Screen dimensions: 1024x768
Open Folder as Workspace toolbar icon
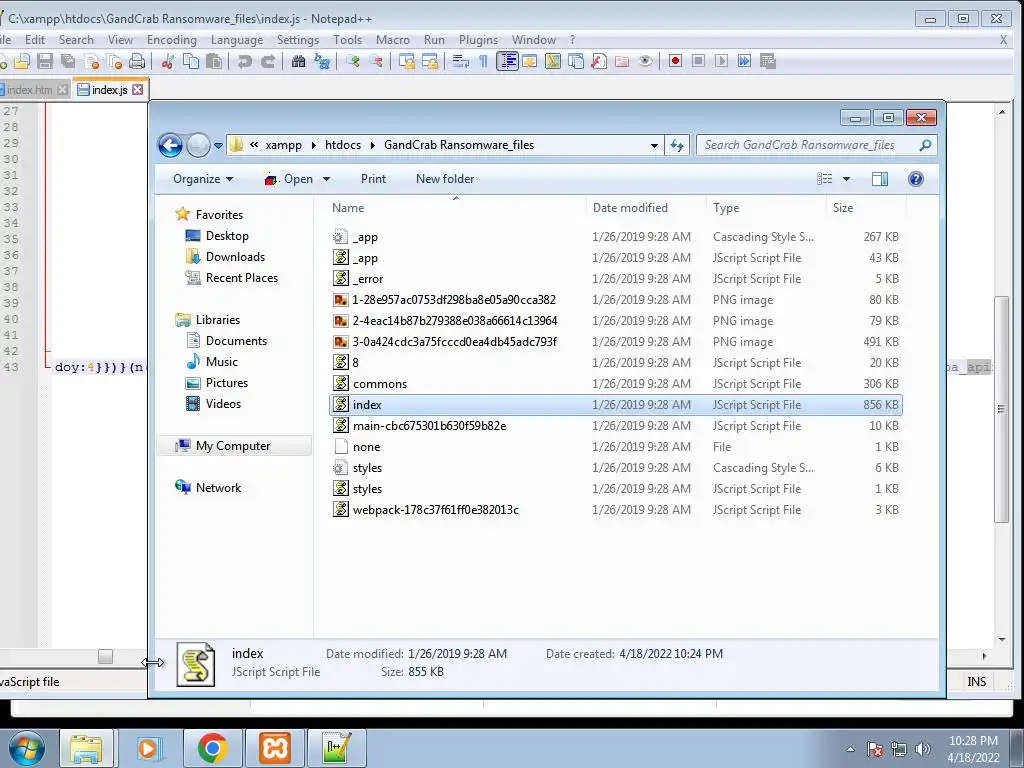(x=622, y=61)
